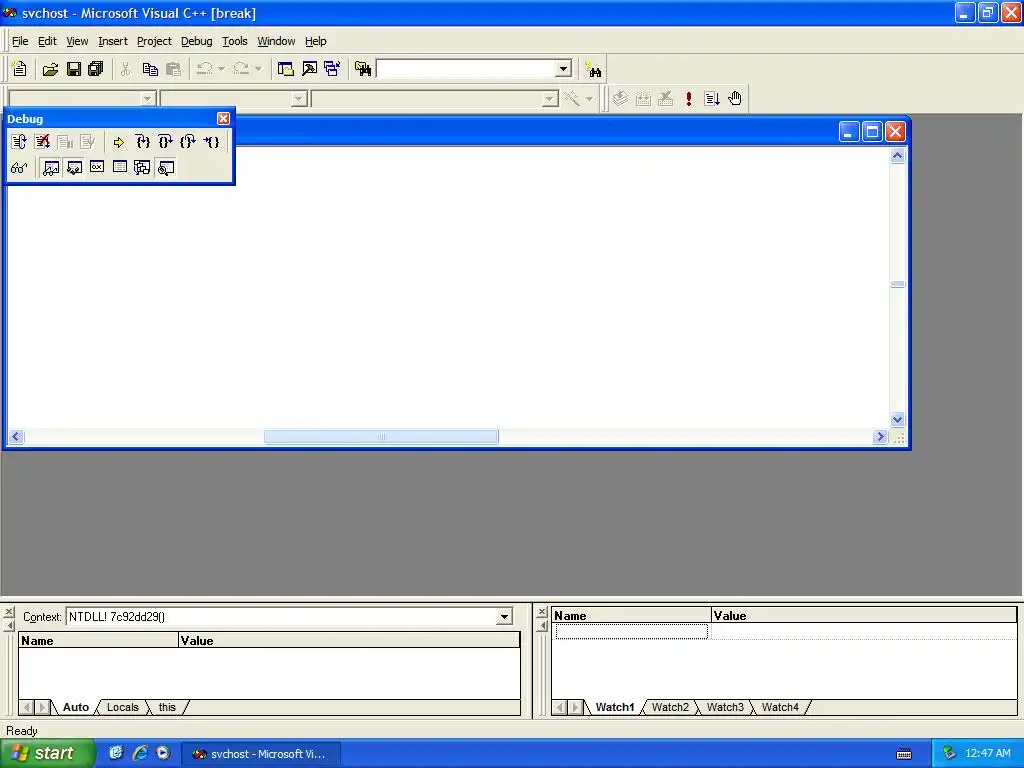This screenshot has height=768, width=1024.
Task: Click the scroll-down arrow of the disassembly window
Action: 897,420
